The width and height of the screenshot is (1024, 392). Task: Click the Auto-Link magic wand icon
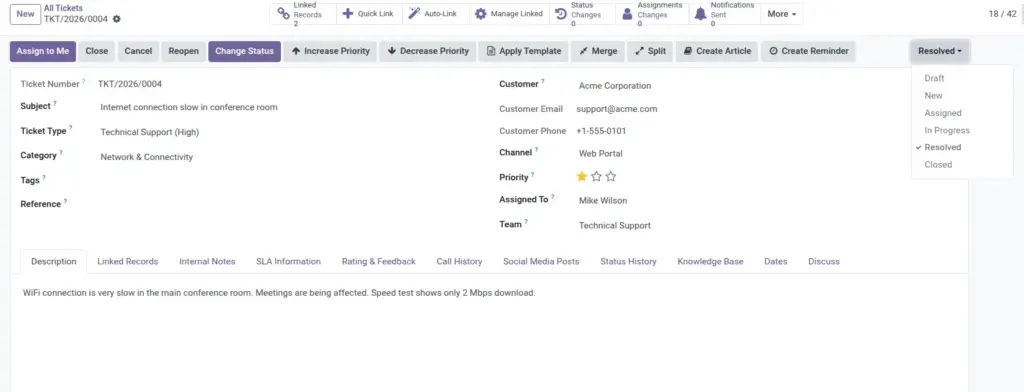pyautogui.click(x=414, y=14)
